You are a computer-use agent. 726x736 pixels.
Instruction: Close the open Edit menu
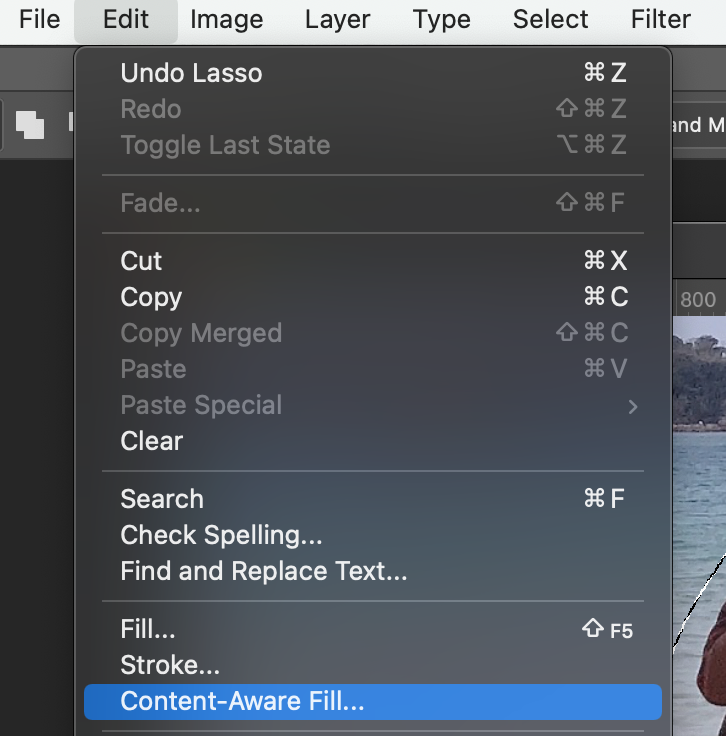(126, 19)
